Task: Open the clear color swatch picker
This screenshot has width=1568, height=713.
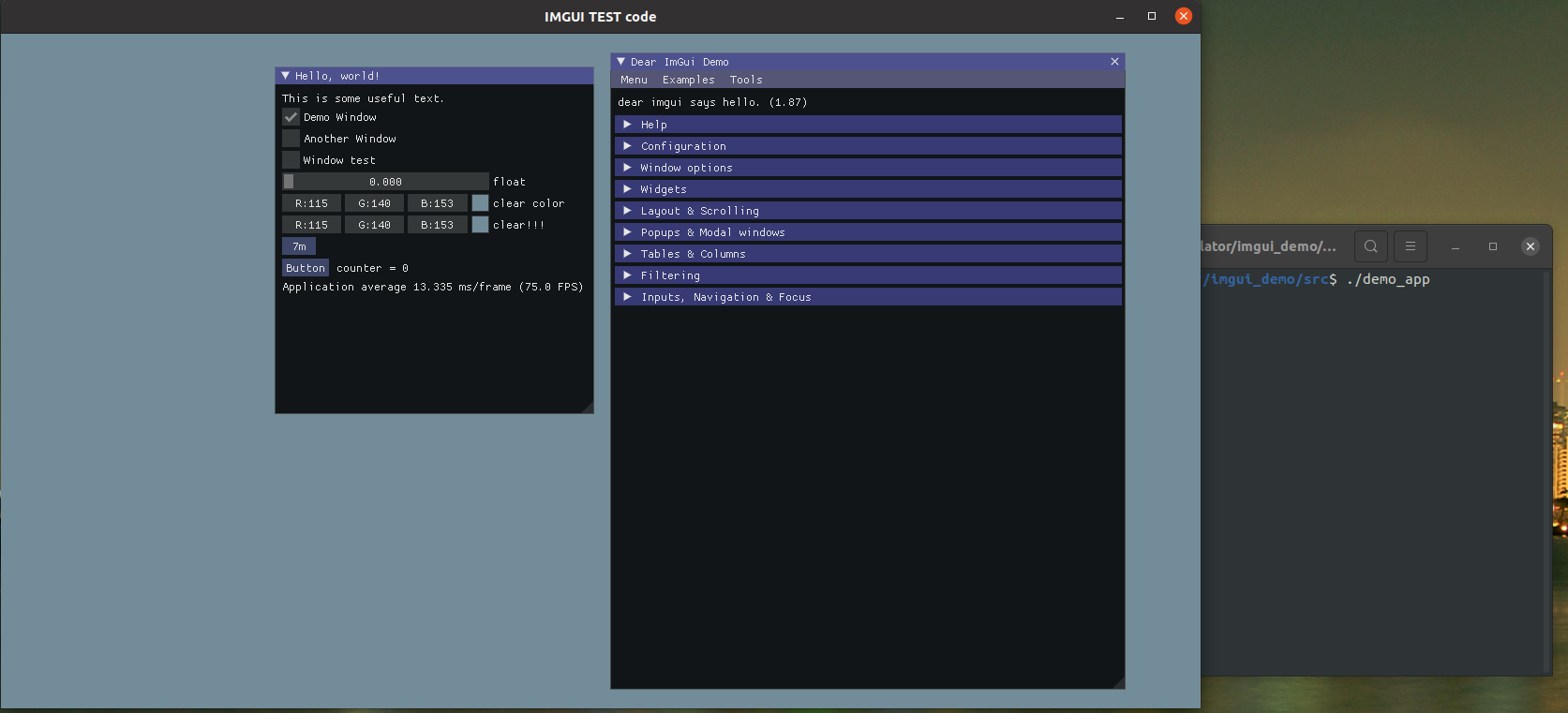Action: 480,203
